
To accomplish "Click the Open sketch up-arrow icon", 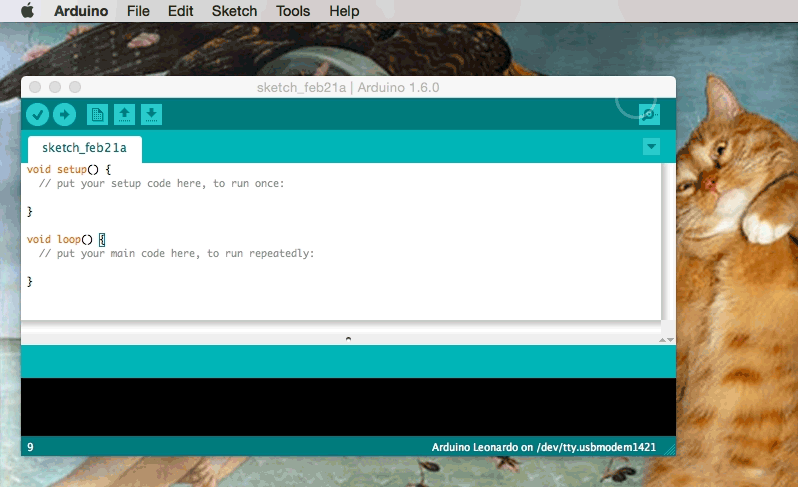I will (124, 114).
